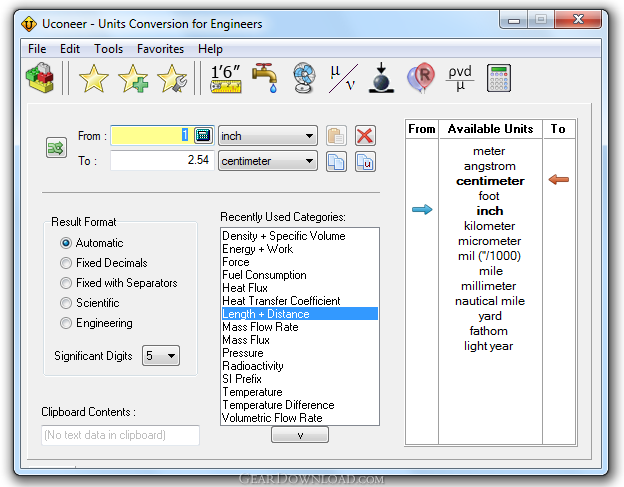The height and width of the screenshot is (487, 624).
Task: Select Force category
Action: [x=300, y=262]
